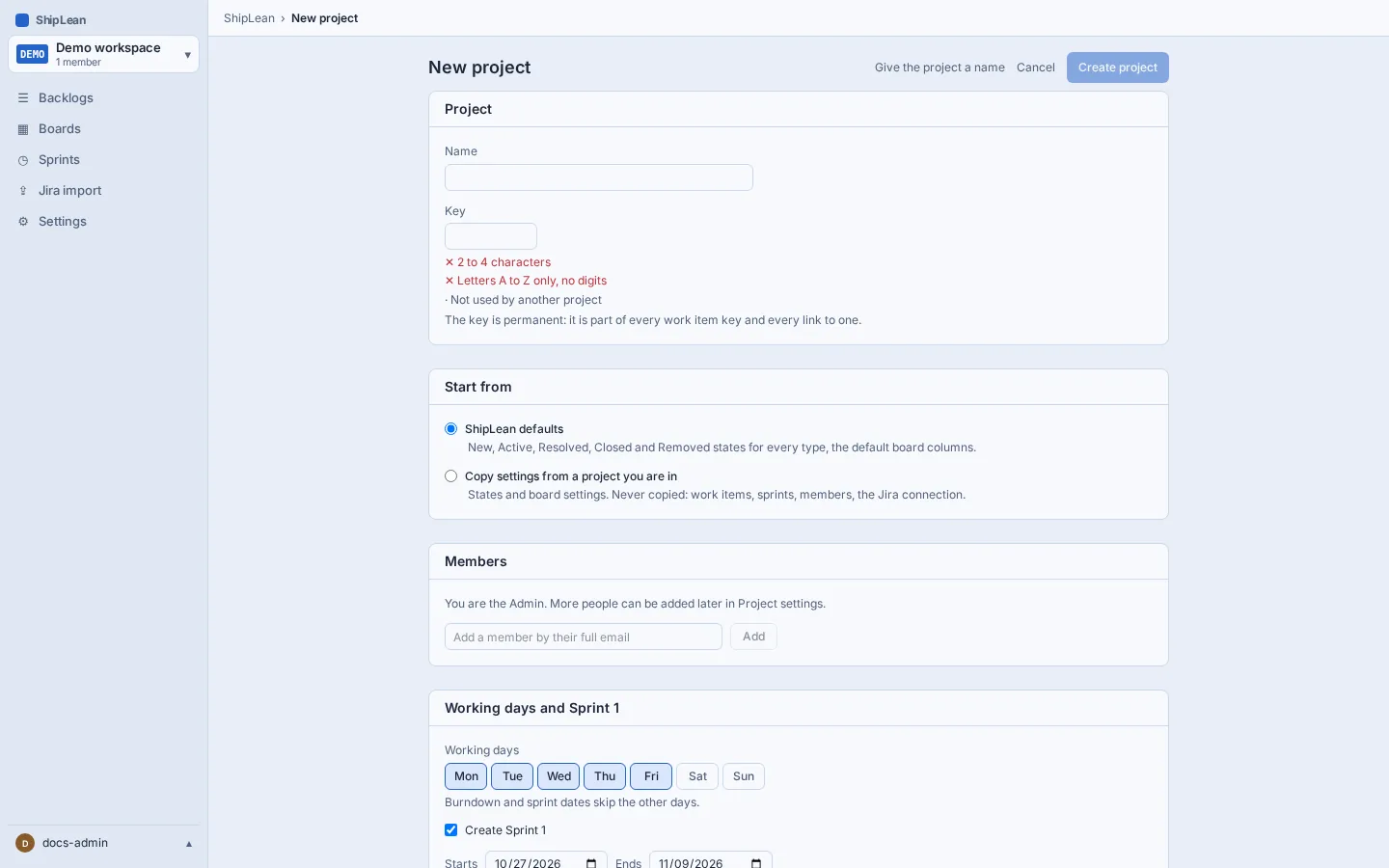Follow the ShipLean breadcrumb link

pos(249,18)
